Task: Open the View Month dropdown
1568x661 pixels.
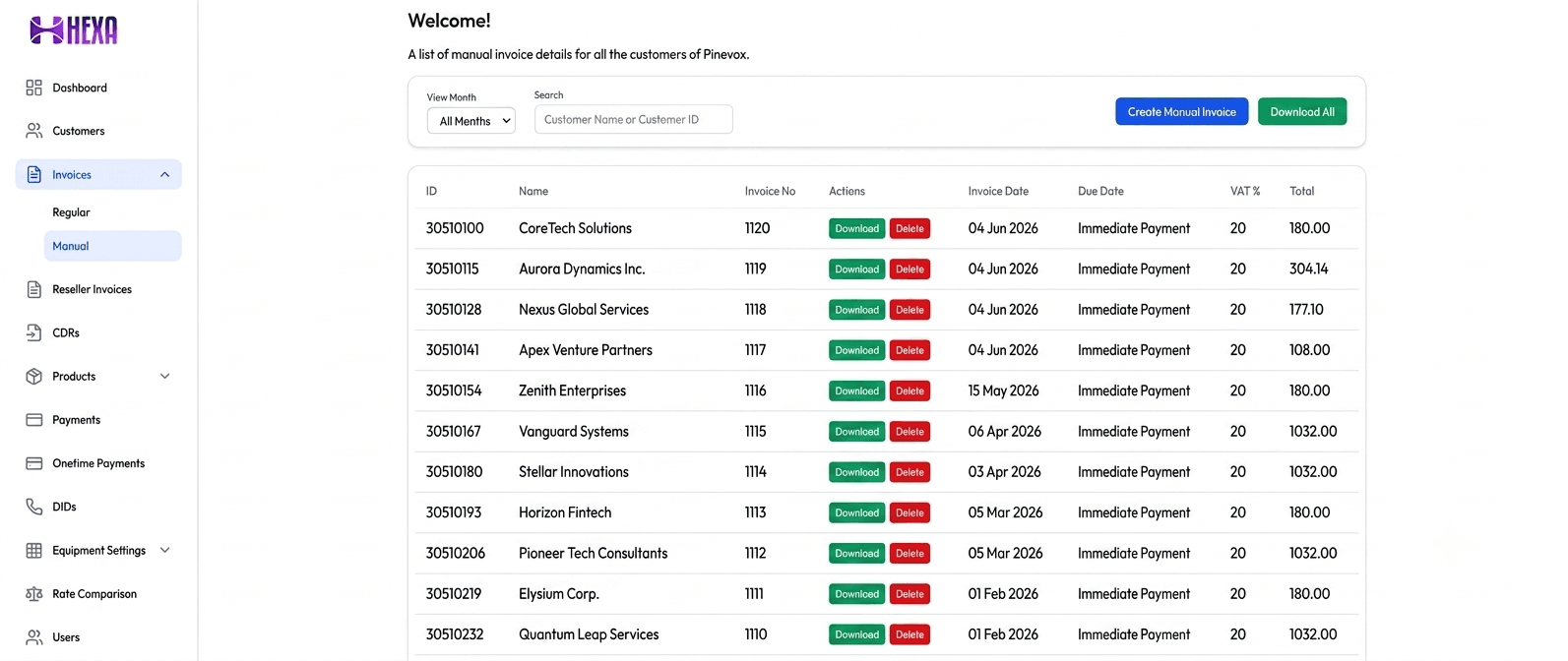Action: 470,120
